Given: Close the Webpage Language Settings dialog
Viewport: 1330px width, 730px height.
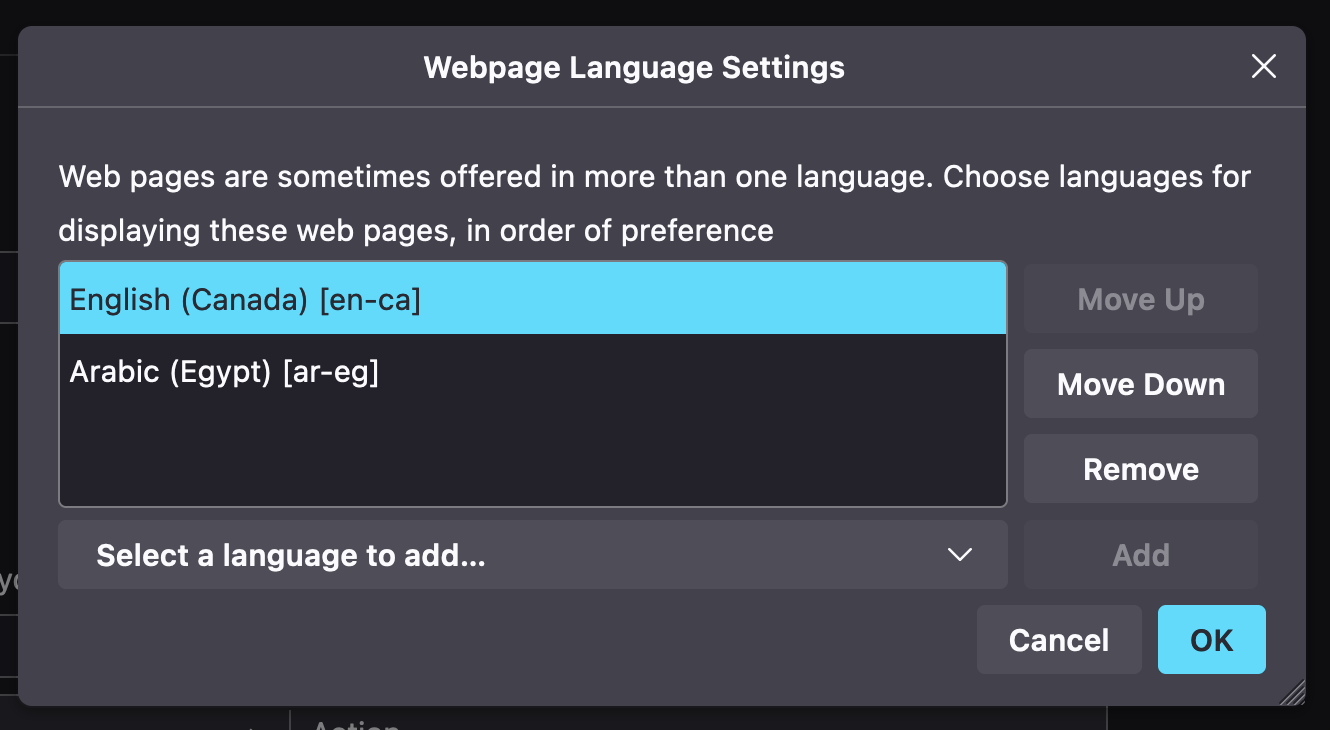Looking at the screenshot, I should (x=1263, y=66).
